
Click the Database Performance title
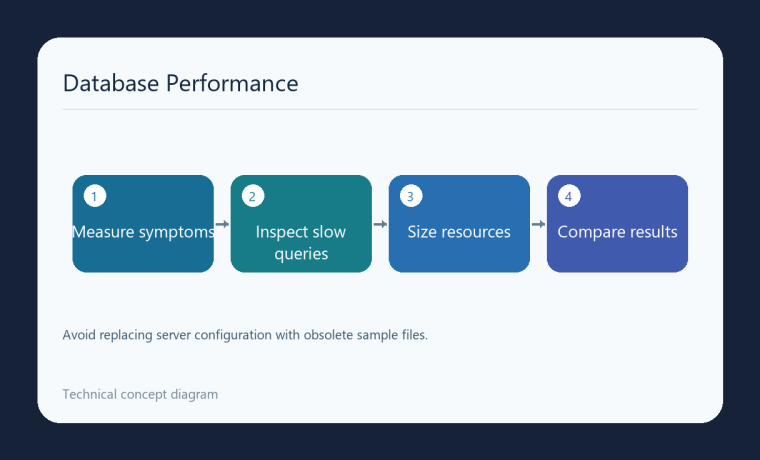pos(180,83)
